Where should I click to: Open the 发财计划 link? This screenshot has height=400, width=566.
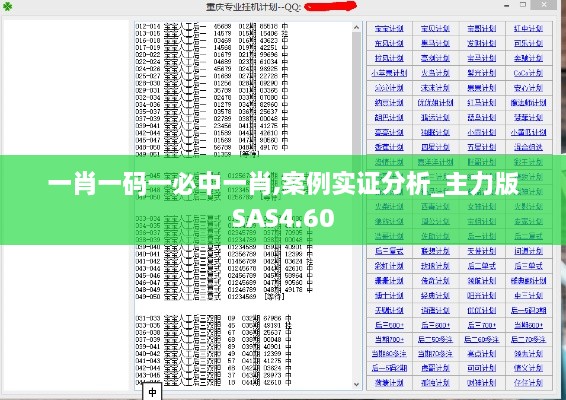[x=482, y=43]
